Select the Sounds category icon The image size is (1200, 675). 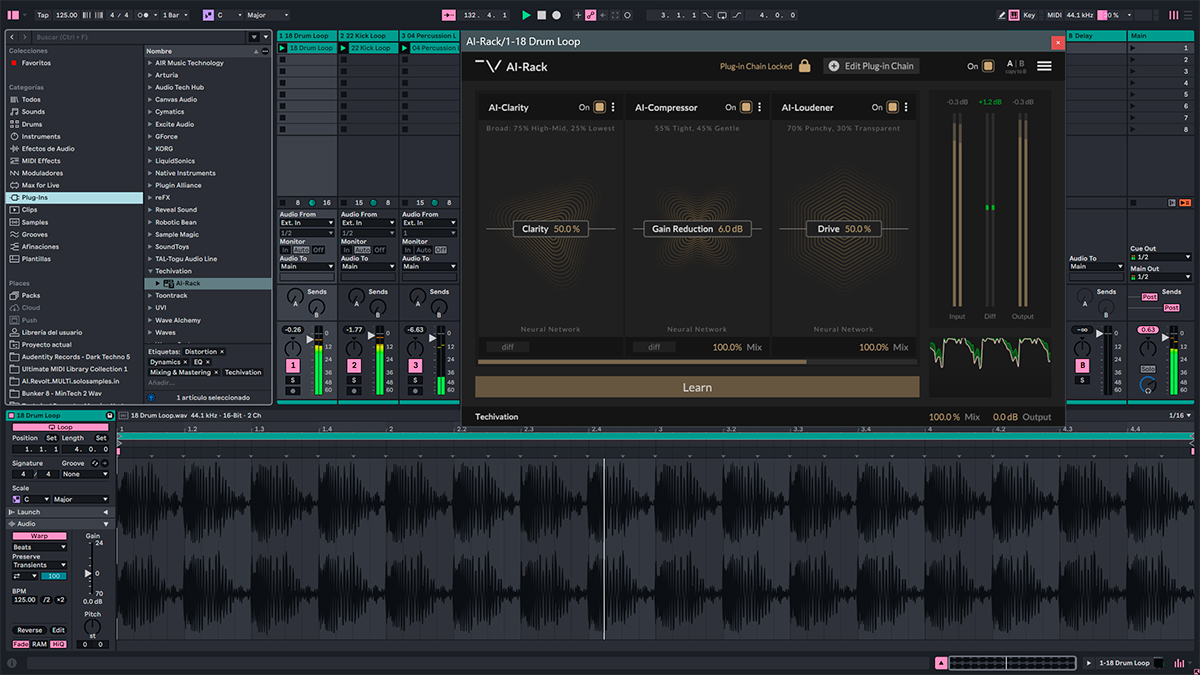(x=13, y=112)
